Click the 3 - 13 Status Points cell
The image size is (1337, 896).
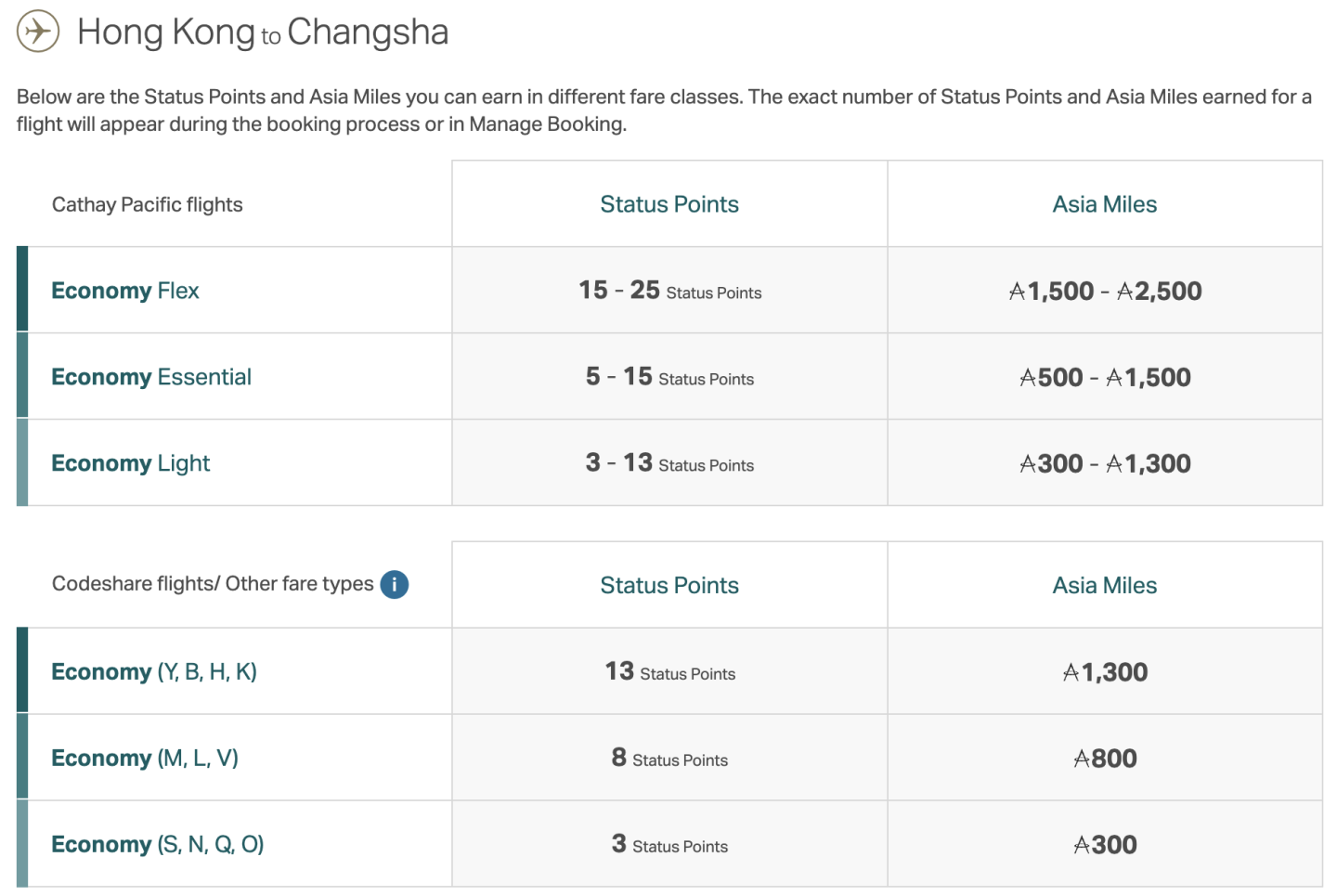669,463
